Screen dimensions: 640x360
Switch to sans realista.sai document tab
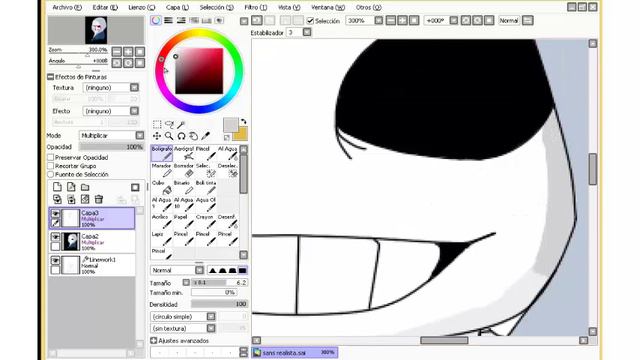tap(295, 352)
